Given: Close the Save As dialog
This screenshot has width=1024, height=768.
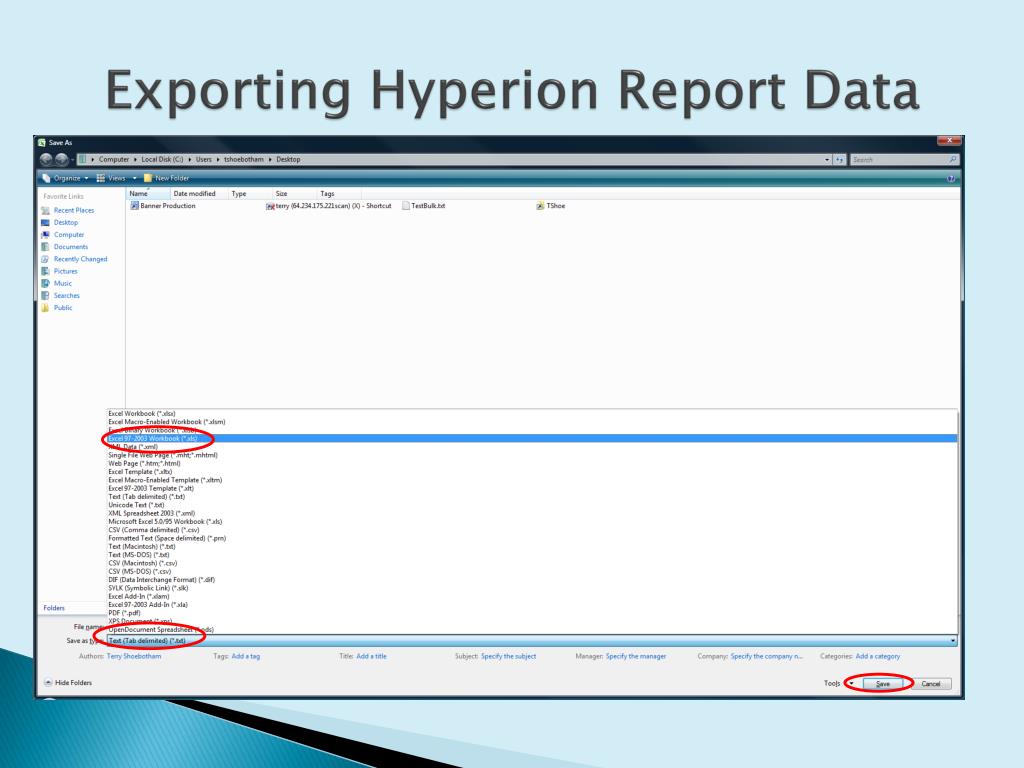Looking at the screenshot, I should [x=948, y=140].
